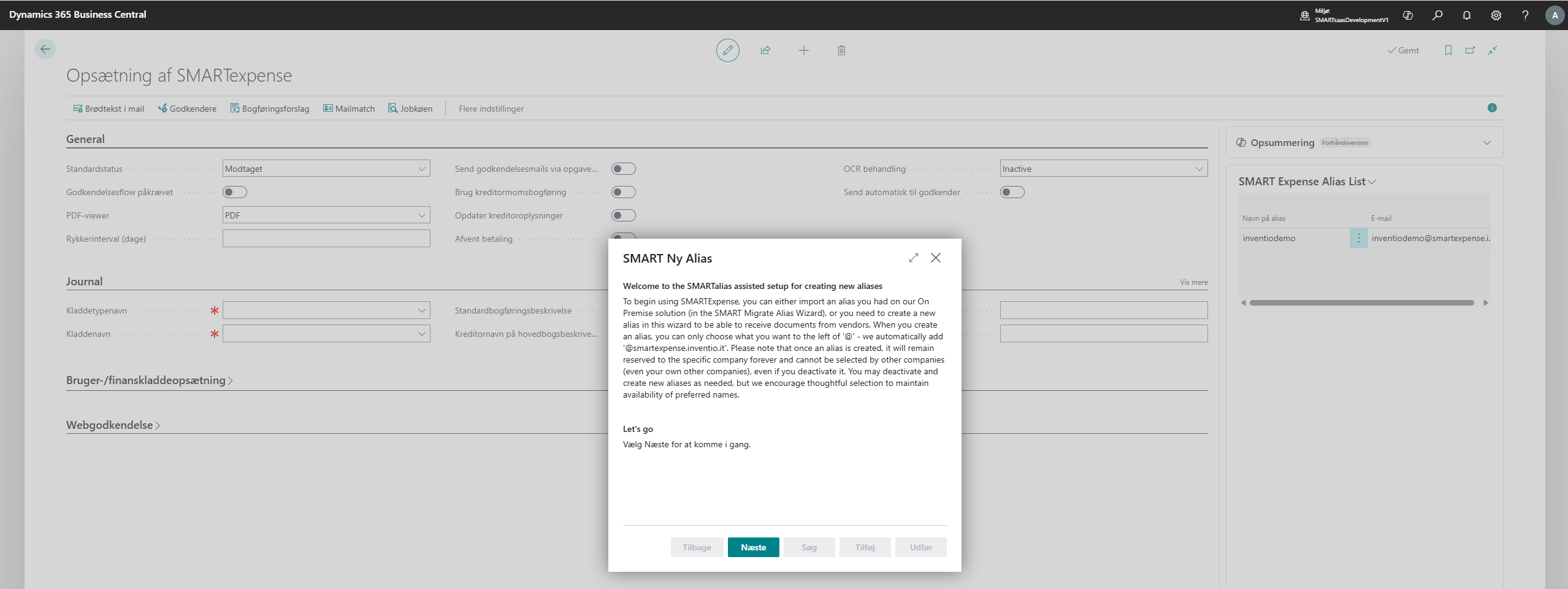
Task: Toggle Godkendelsesflow påkrævet switch
Action: point(234,192)
